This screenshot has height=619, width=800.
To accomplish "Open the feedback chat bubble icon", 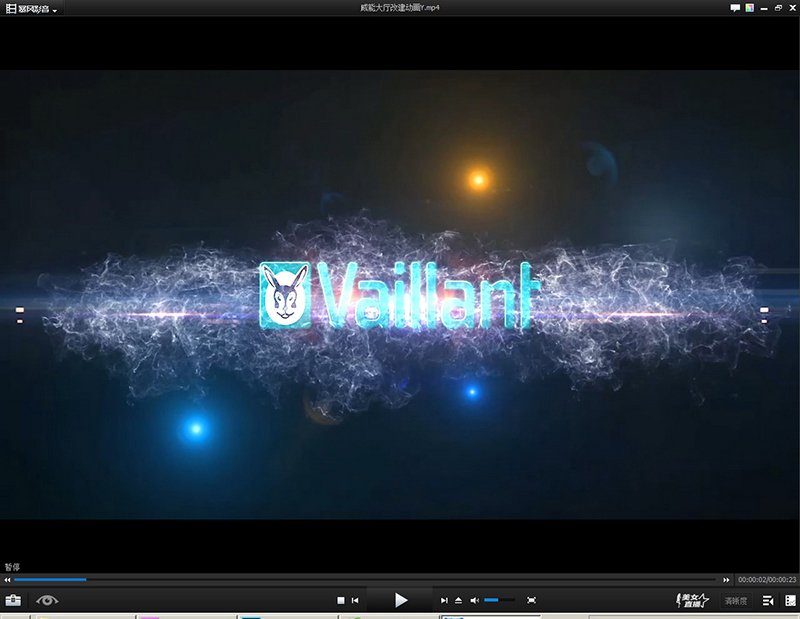I will (x=735, y=8).
